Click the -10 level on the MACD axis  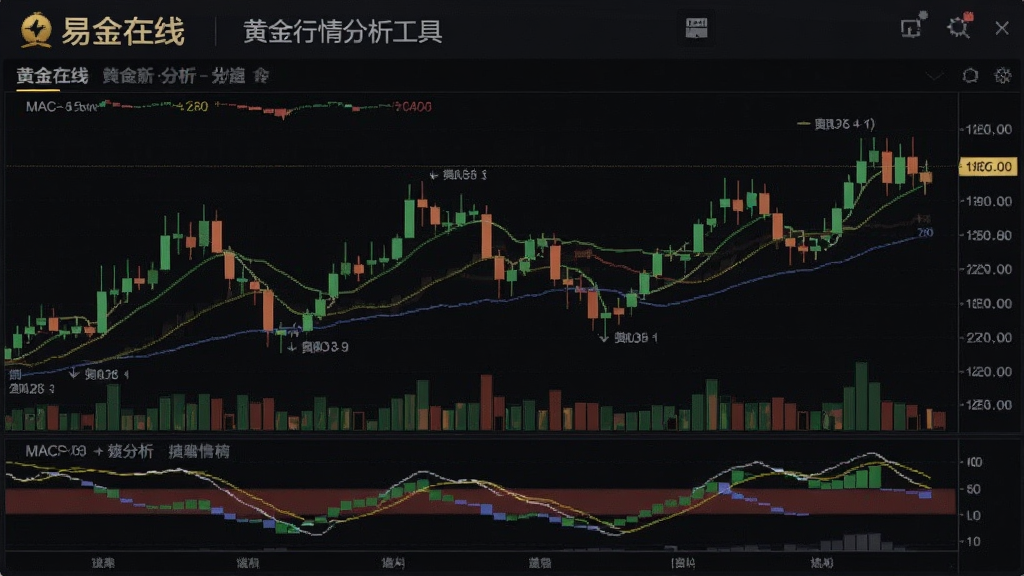[972, 541]
